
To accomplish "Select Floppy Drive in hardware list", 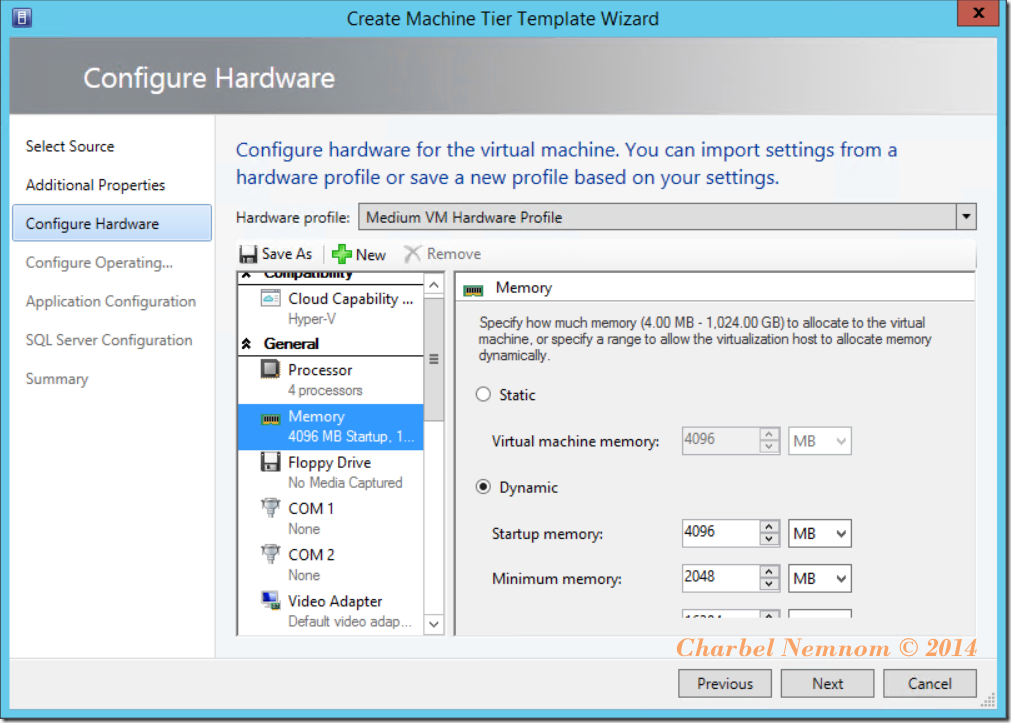I will coord(331,473).
